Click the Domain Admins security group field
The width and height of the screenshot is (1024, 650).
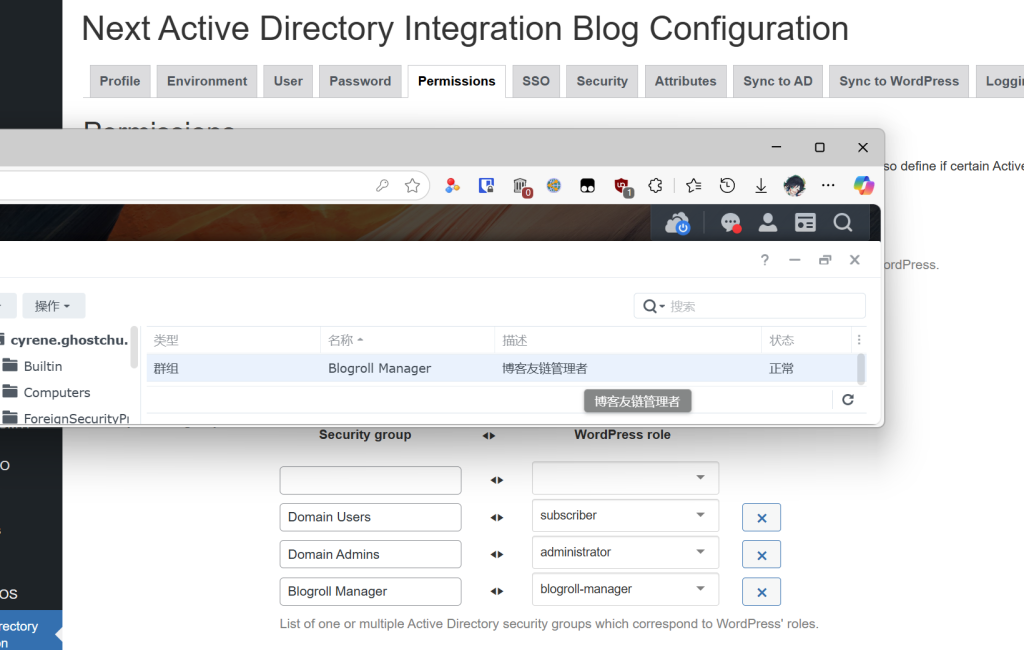(x=370, y=554)
